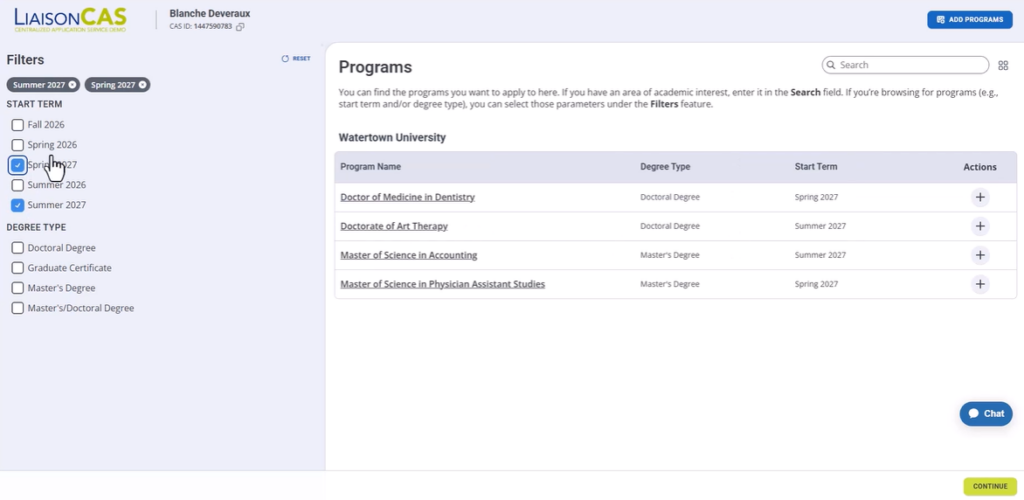Screen dimensions: 1024x500
Task: Click the Watertown University heading
Action: pos(392,138)
